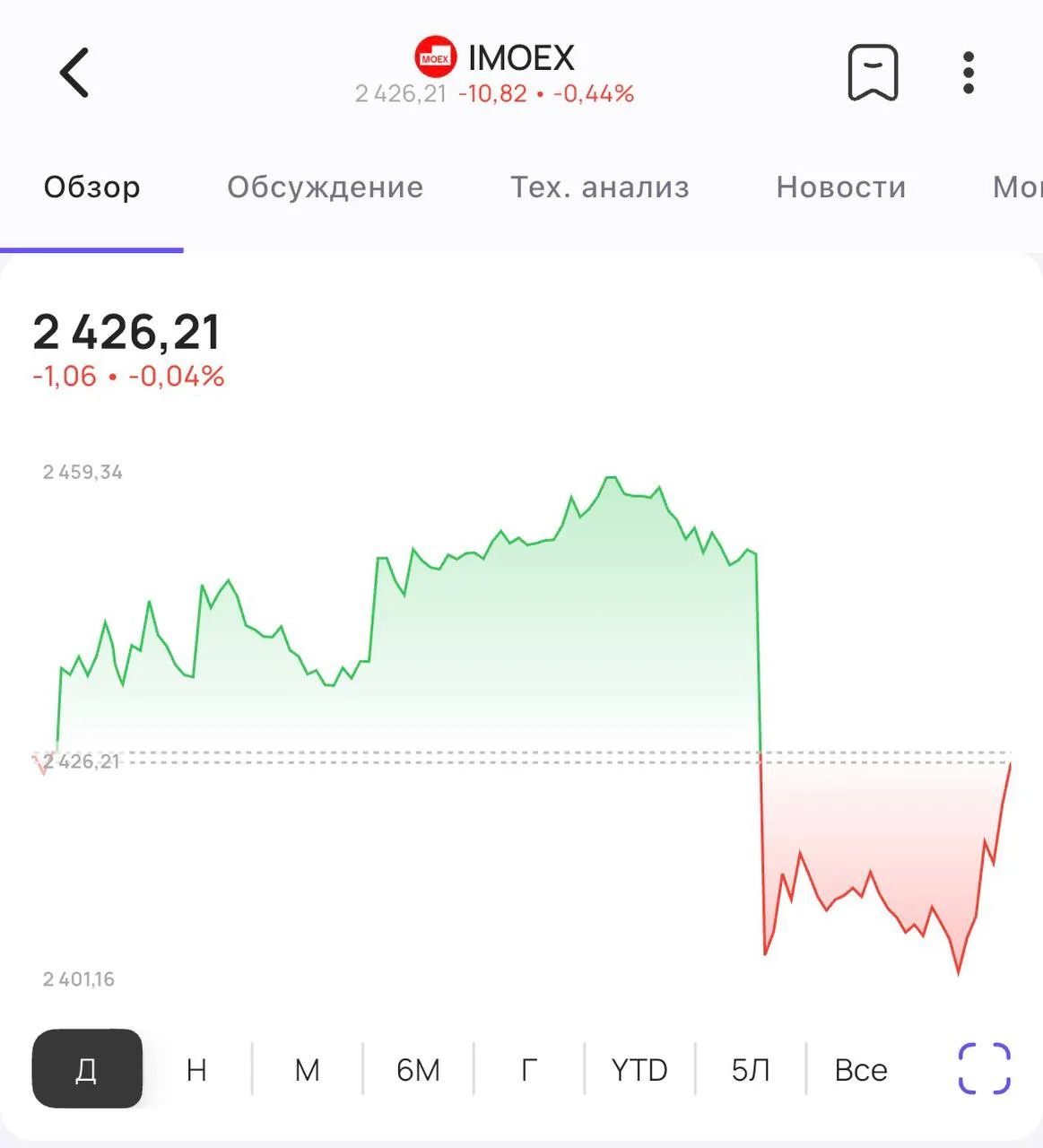The image size is (1043, 1148).
Task: Show the Все full history range
Action: pos(861,1070)
